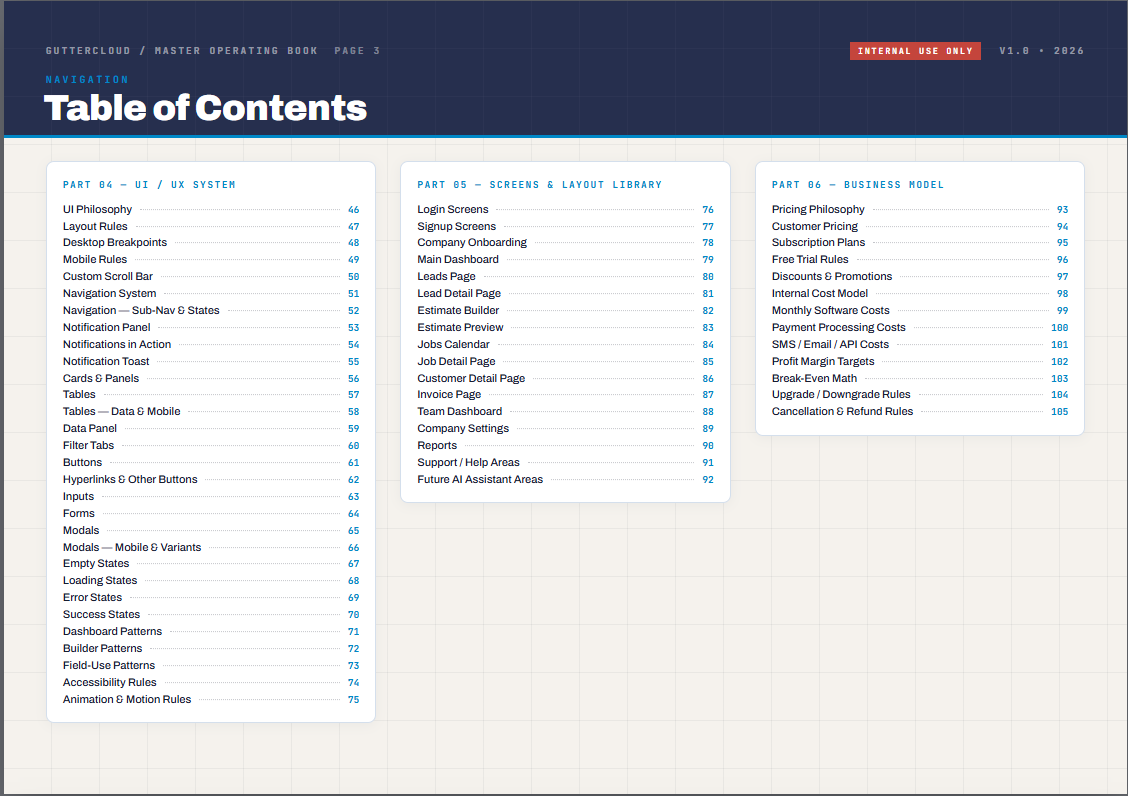Viewport: 1128px width, 796px height.
Task: Go to Jobs Calendar entry
Action: point(565,345)
